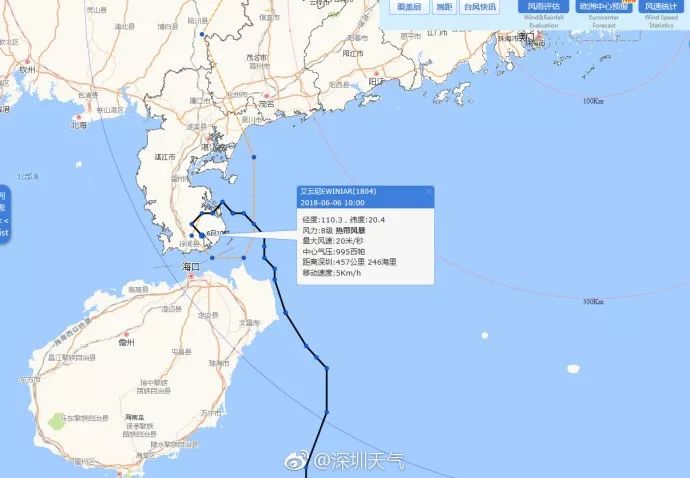This screenshot has height=478, width=690.
Task: Close the EWINIAR typhoon info popup
Action: click(x=429, y=191)
